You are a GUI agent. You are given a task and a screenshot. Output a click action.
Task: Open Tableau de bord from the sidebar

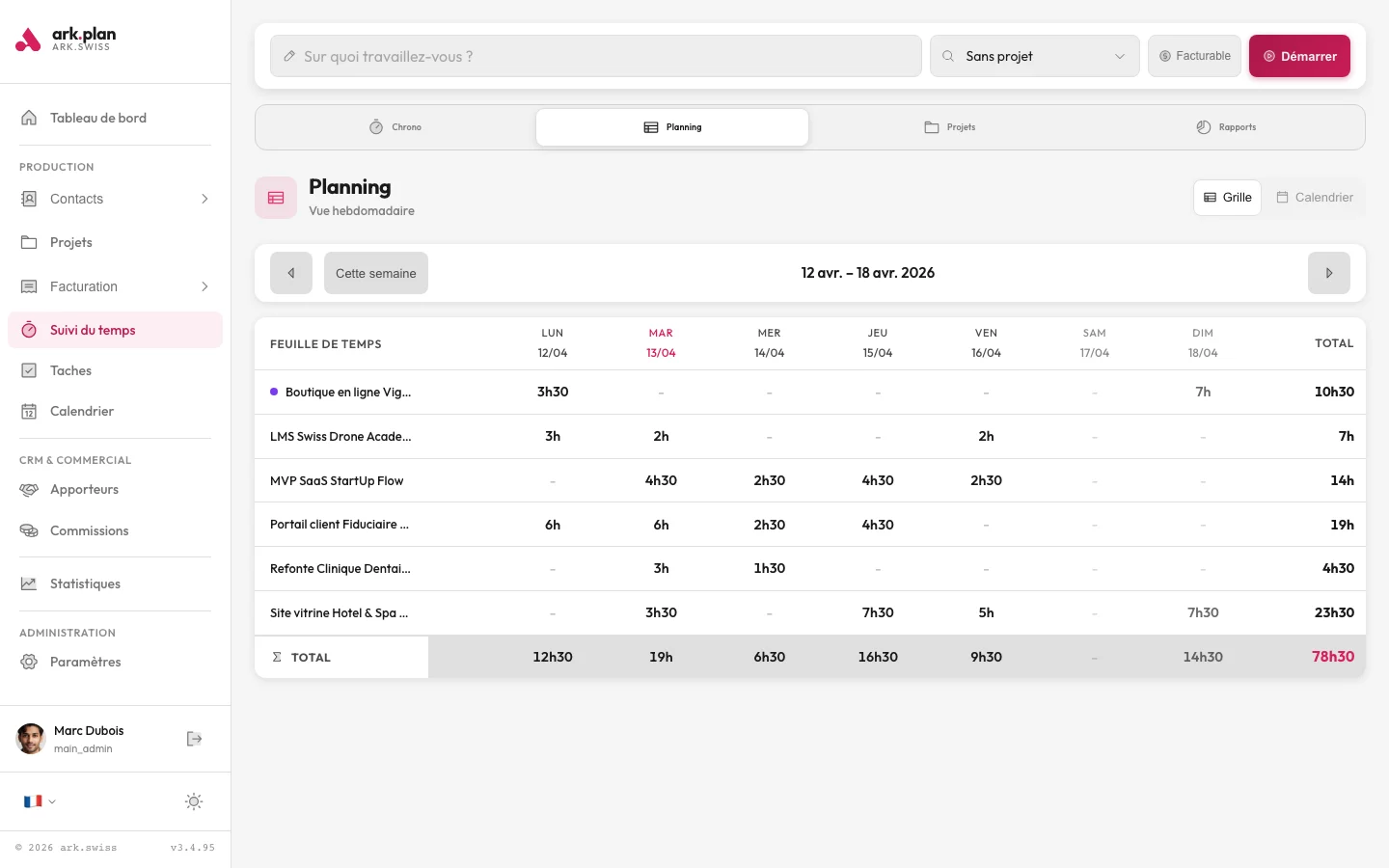(97, 118)
